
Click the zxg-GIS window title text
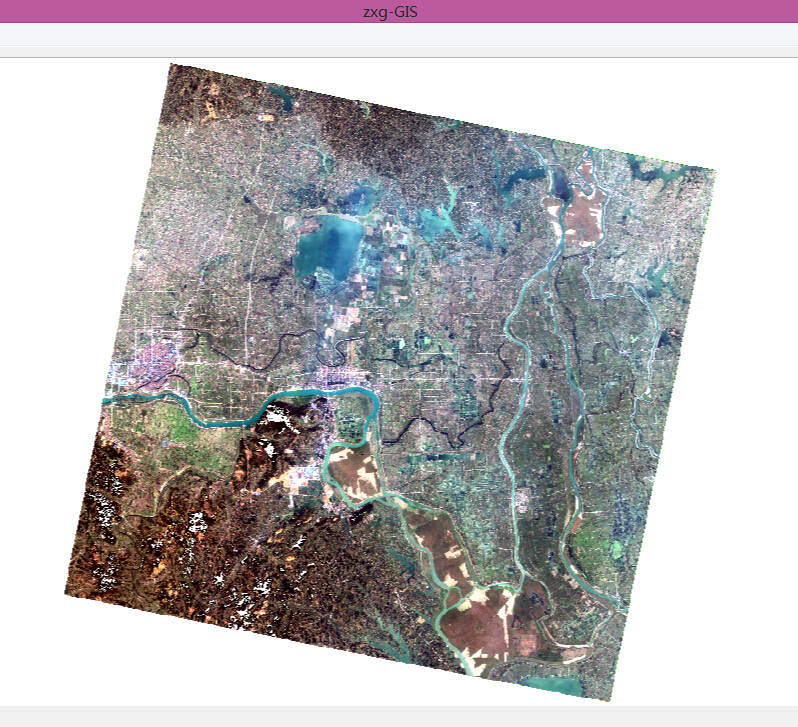390,11
